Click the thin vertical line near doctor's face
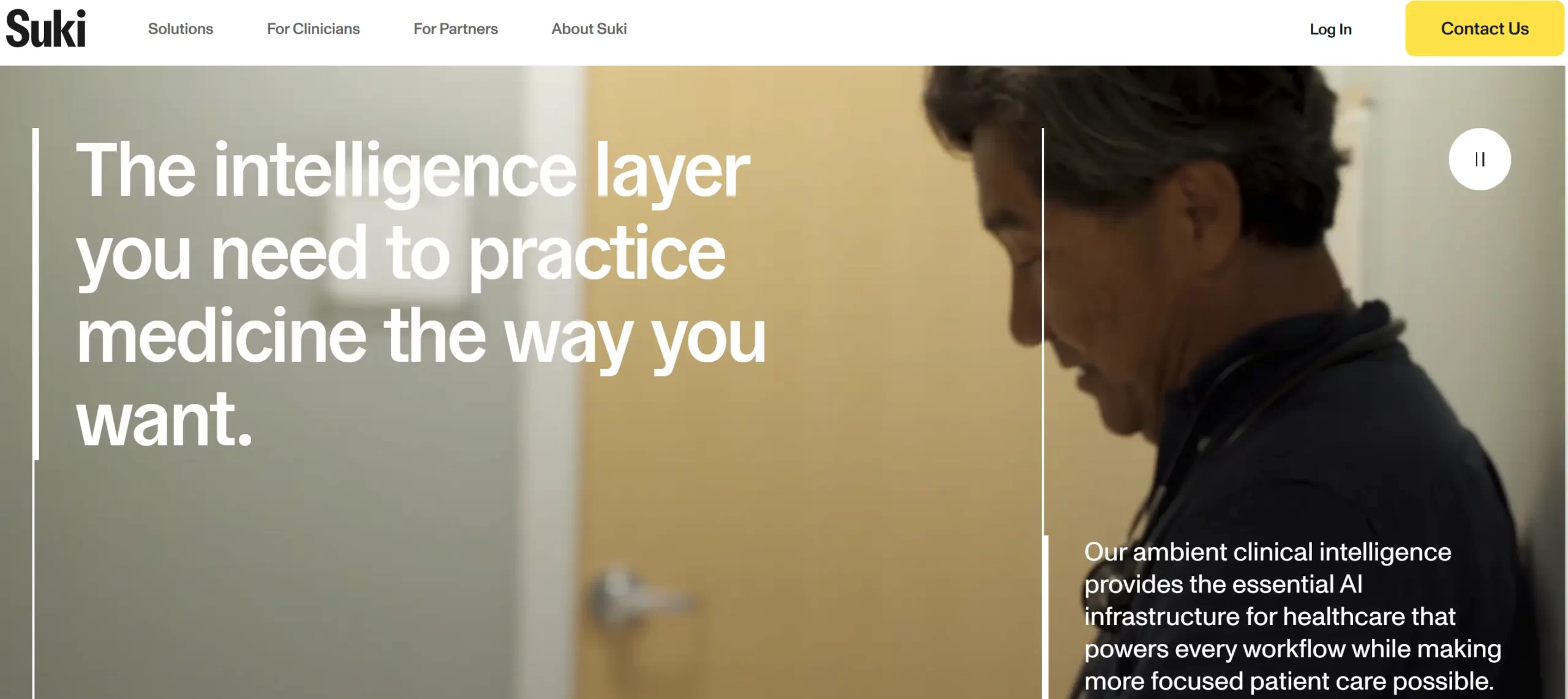 click(1042, 332)
